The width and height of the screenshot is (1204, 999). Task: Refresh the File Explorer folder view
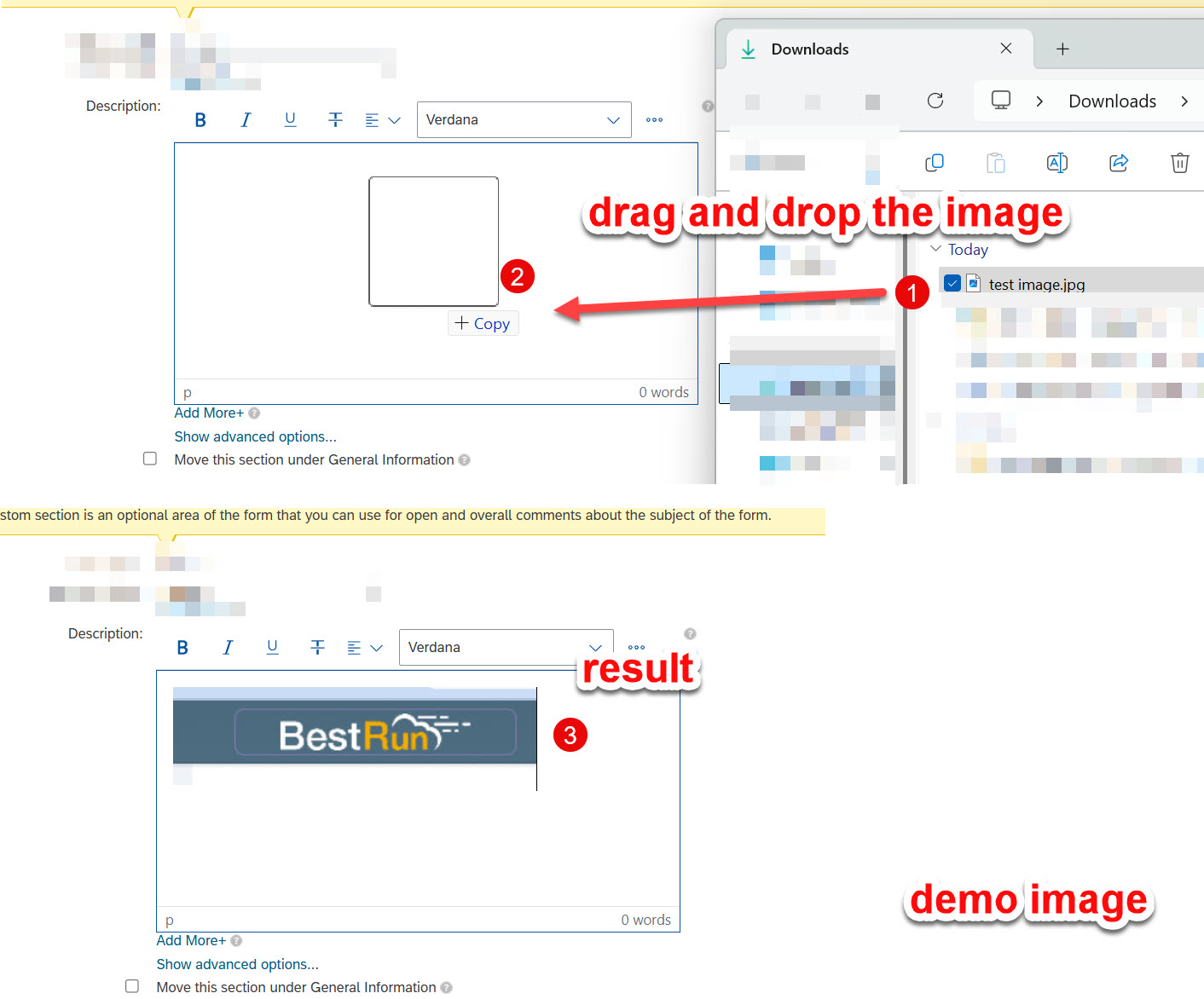935,101
